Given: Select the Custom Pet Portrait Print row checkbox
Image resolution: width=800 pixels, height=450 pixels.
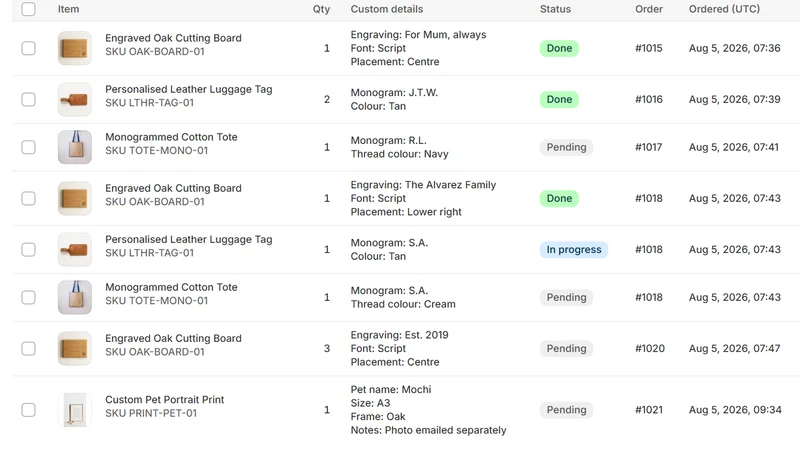Looking at the screenshot, I should coord(29,410).
